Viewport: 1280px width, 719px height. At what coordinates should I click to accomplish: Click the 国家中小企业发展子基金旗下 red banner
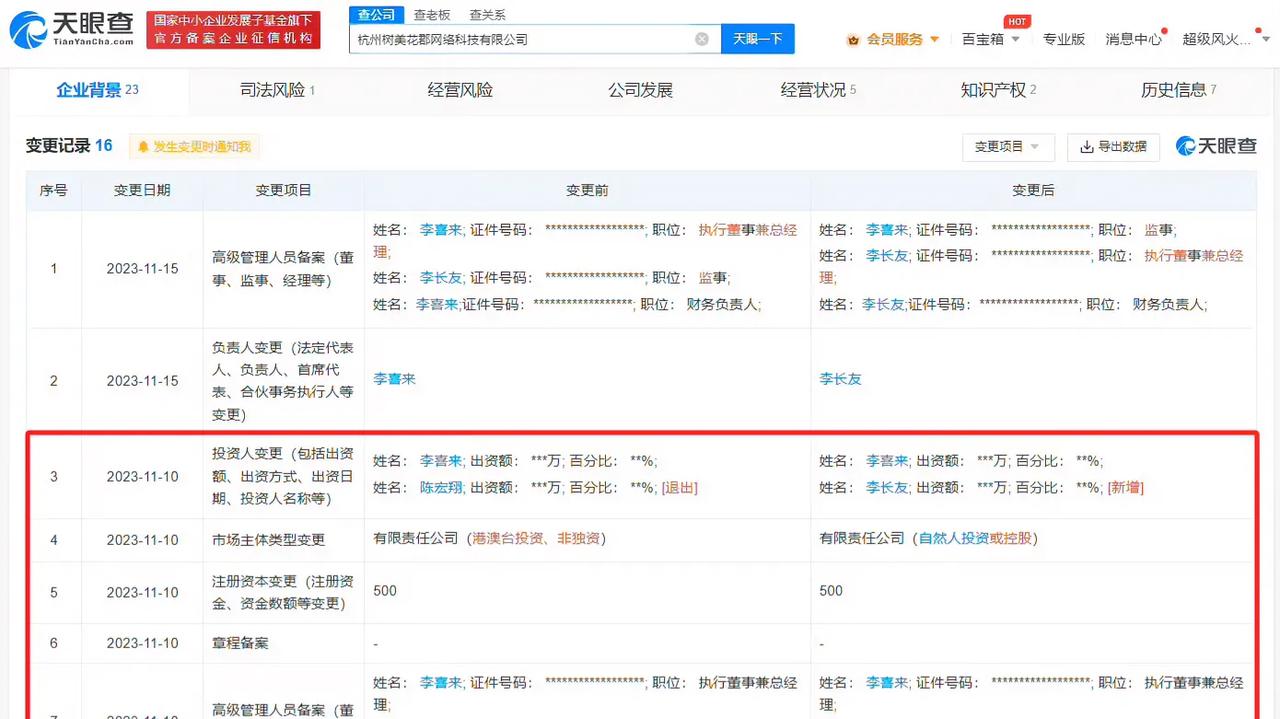point(233,30)
